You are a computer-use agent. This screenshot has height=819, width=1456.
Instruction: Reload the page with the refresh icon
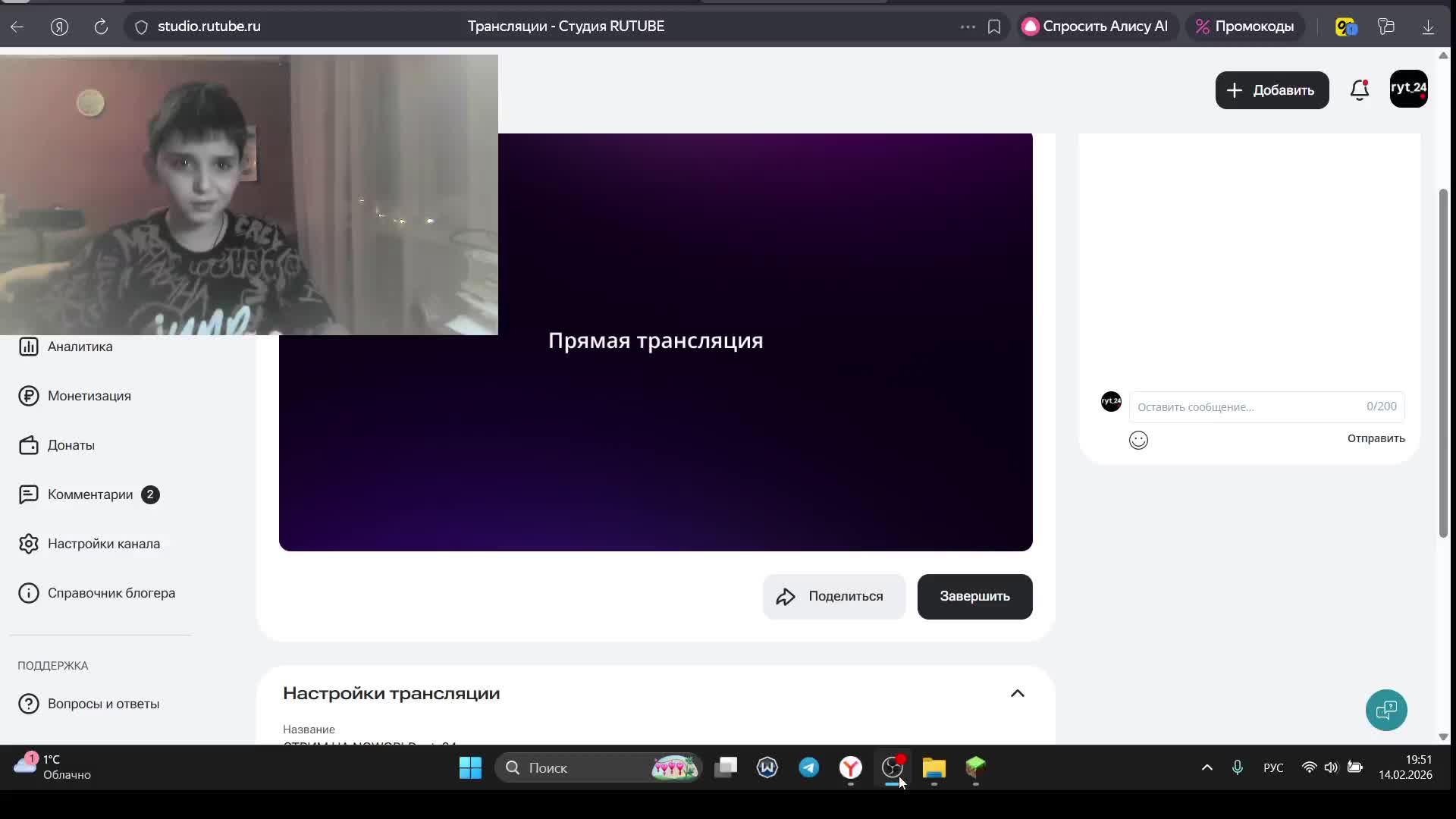click(101, 27)
